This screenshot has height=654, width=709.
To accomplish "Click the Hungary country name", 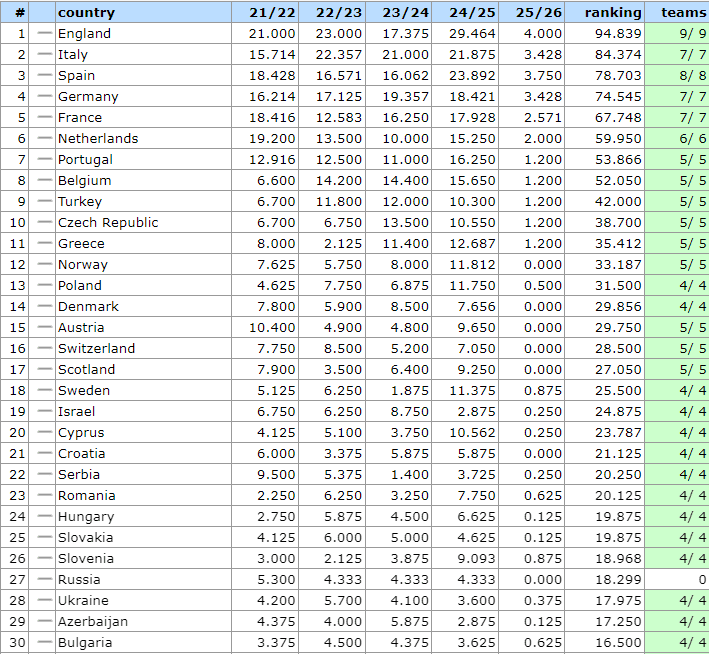I will [x=86, y=517].
